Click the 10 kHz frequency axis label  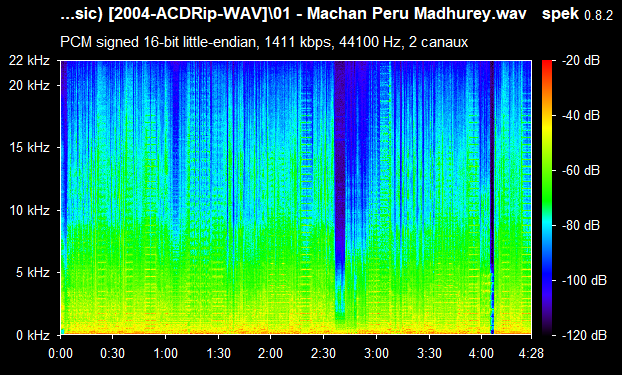(x=30, y=210)
